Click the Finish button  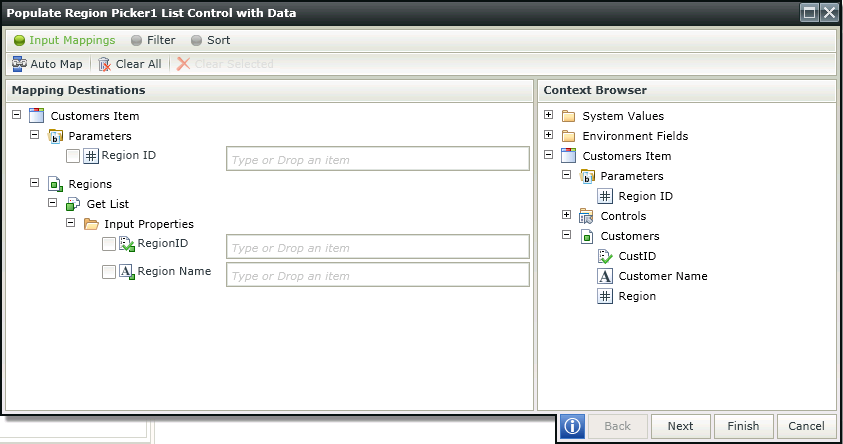pos(744,426)
